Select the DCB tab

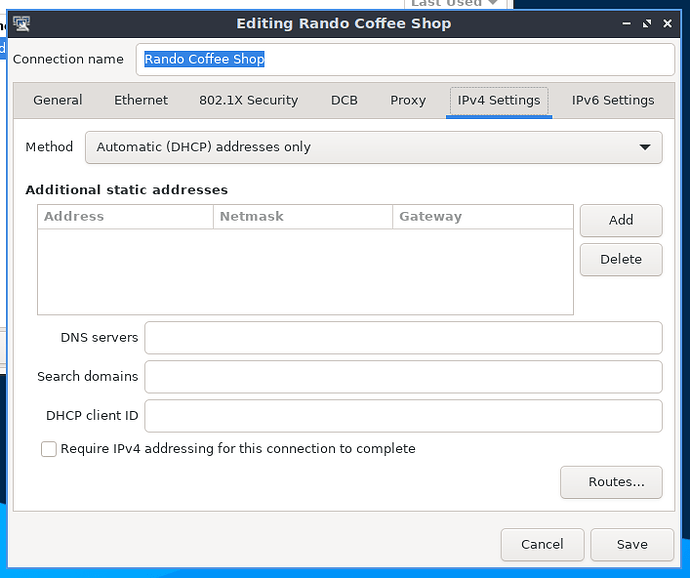(x=344, y=100)
